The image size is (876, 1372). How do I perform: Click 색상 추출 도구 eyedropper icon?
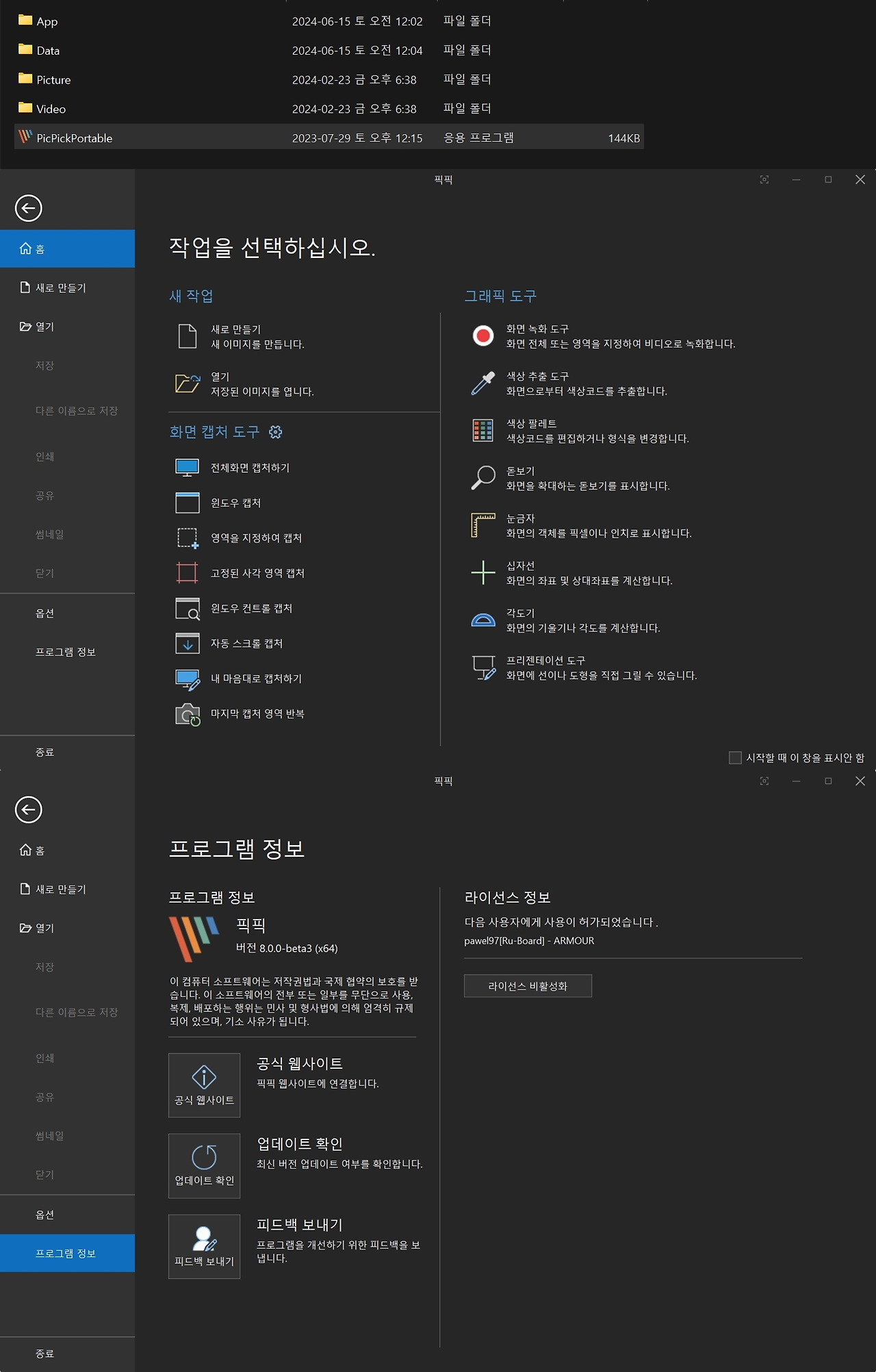coord(483,383)
